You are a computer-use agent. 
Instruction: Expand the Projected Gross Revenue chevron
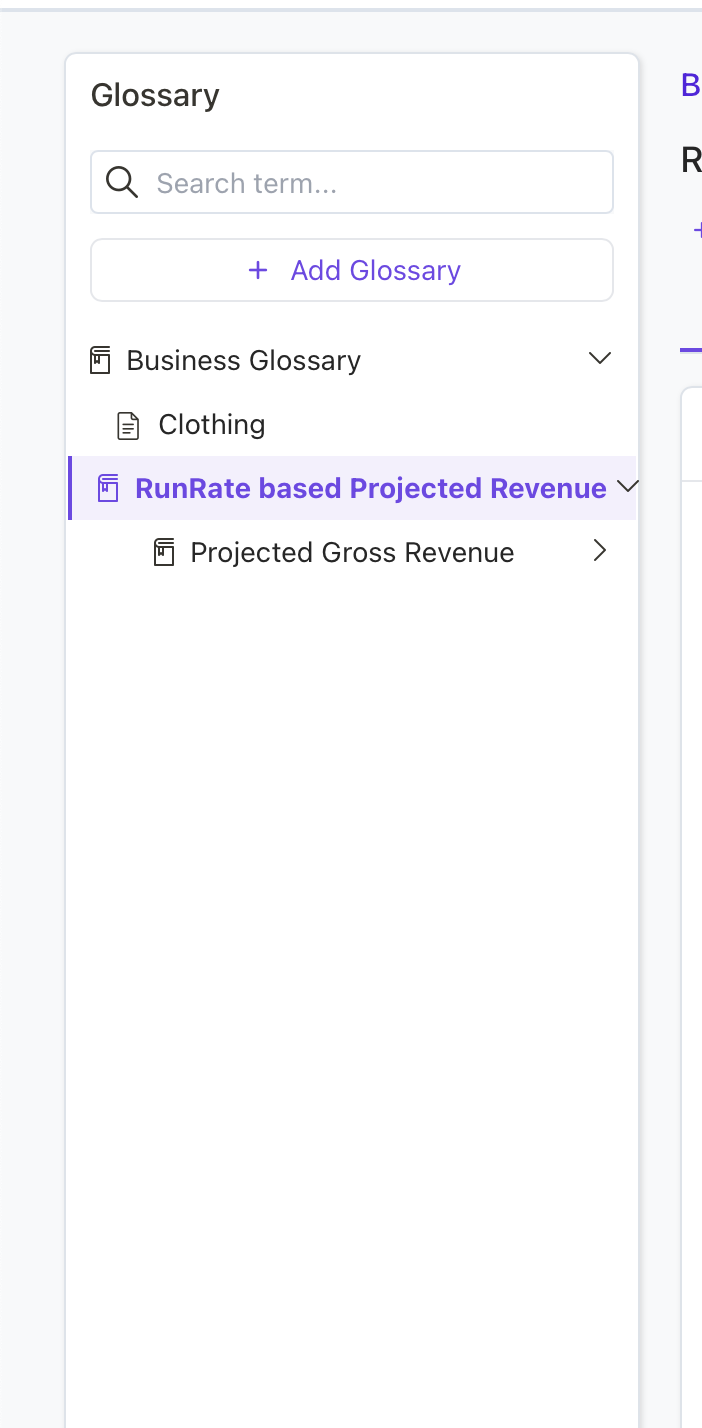coord(600,551)
